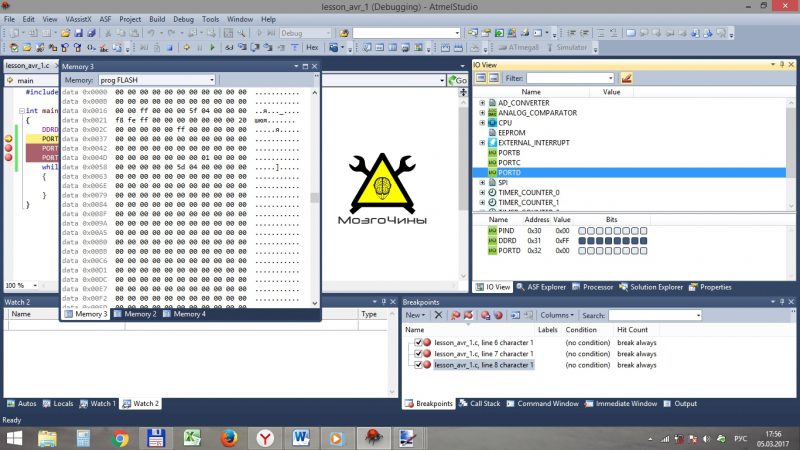Select EEPROM in the IO View tree

click(x=512, y=133)
